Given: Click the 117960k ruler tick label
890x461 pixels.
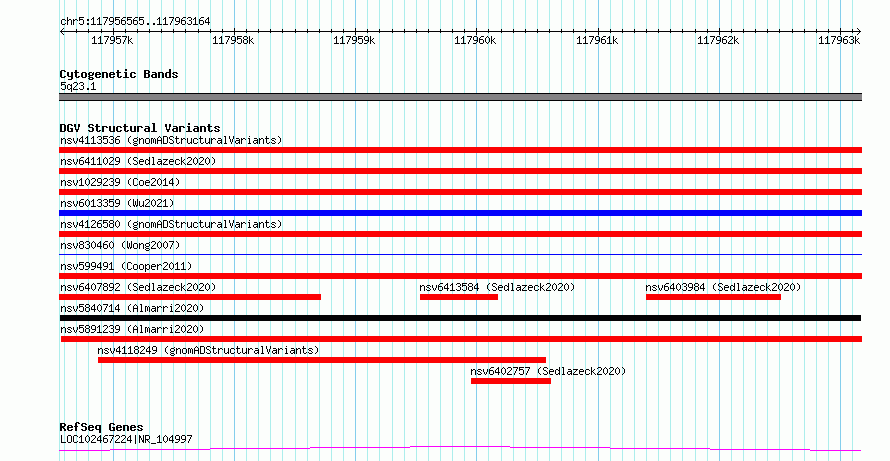Looking at the screenshot, I should (475, 40).
